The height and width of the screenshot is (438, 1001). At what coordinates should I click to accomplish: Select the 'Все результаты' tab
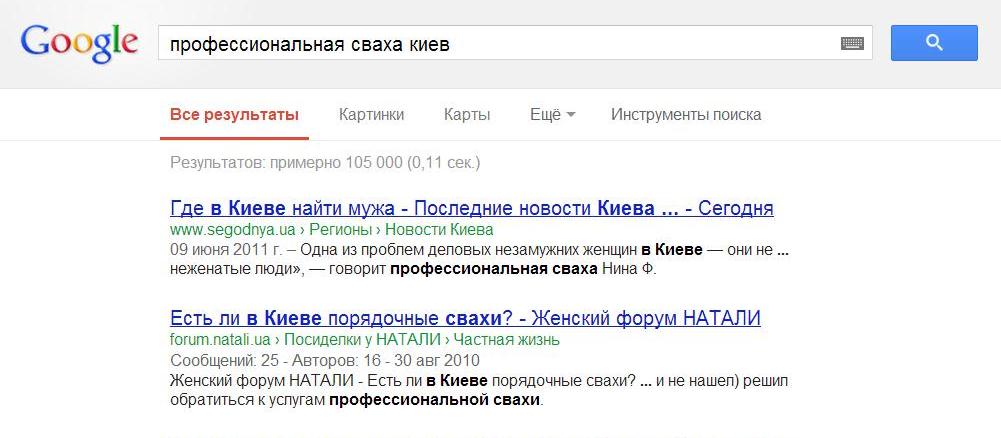(234, 115)
